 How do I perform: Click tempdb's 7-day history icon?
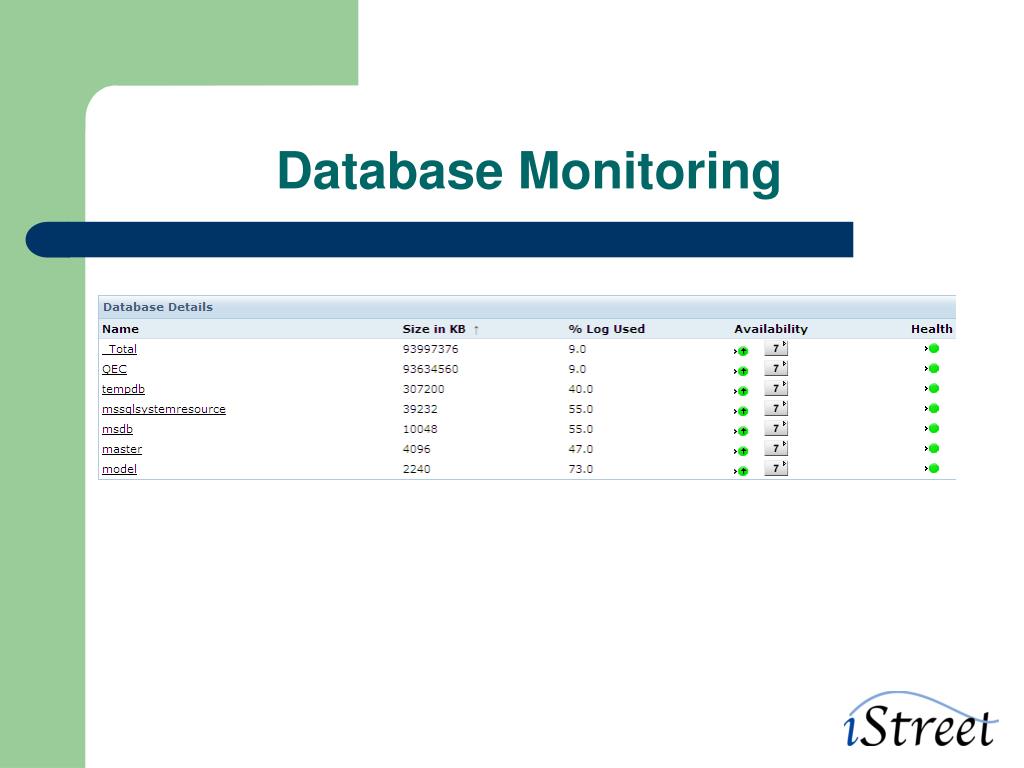776,389
